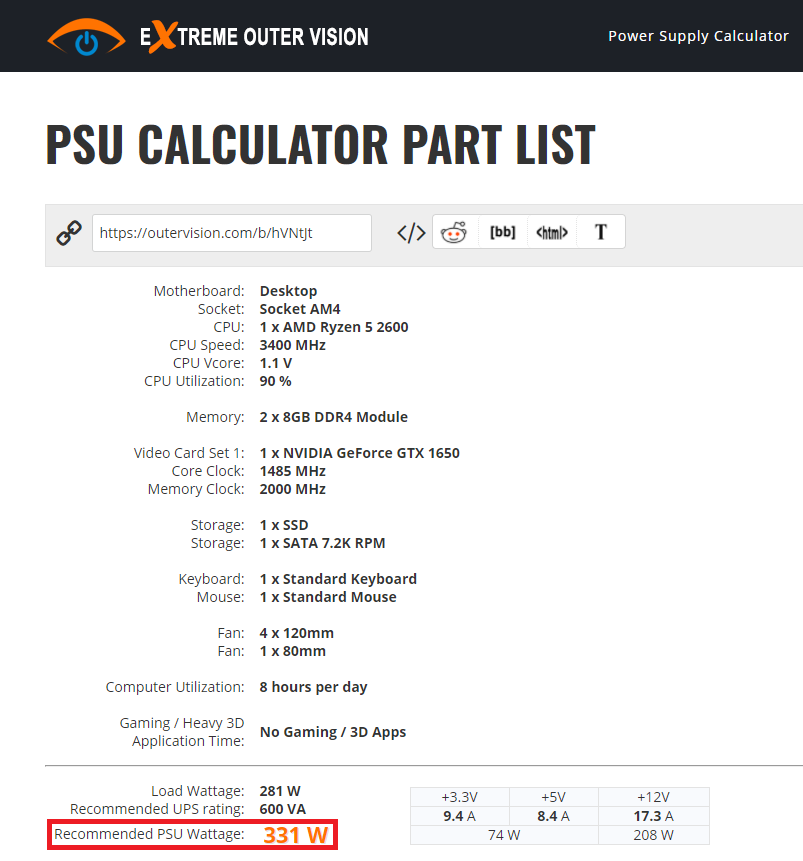Screen dimensions: 803x861
Task: Select the plain text T format button
Action: (x=601, y=232)
